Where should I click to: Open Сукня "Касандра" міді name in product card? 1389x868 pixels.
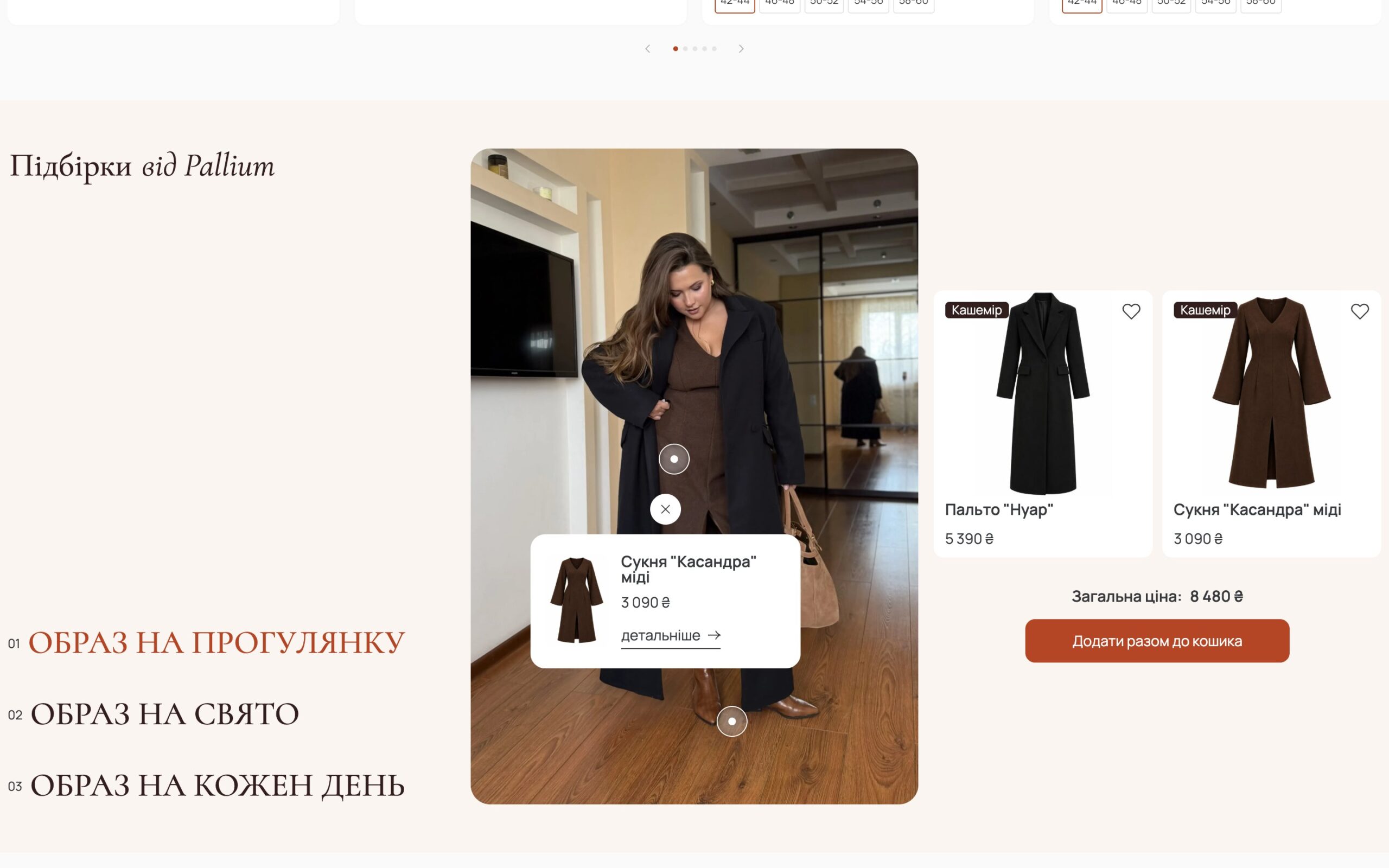tap(1257, 510)
